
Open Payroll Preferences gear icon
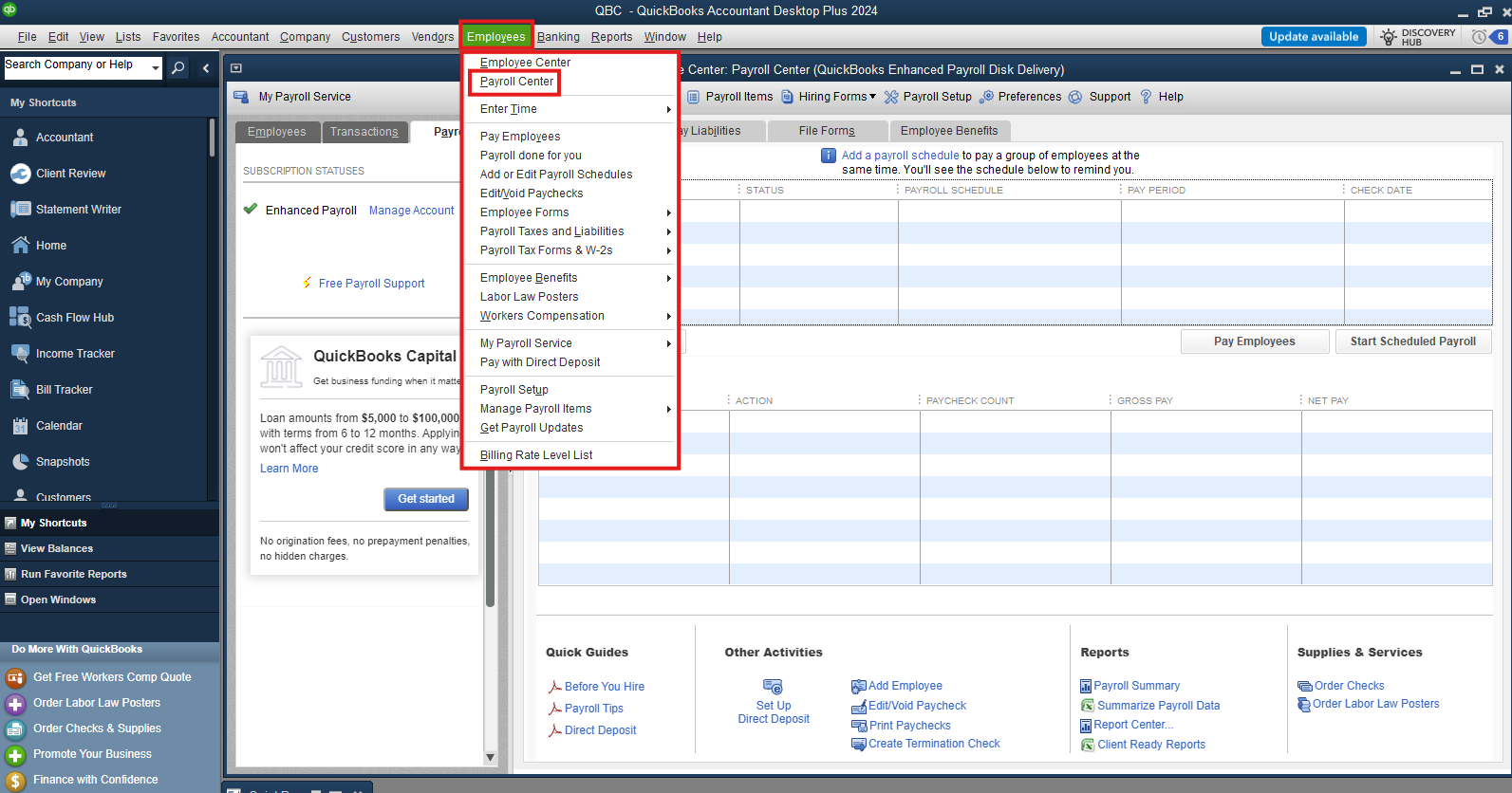[x=987, y=97]
